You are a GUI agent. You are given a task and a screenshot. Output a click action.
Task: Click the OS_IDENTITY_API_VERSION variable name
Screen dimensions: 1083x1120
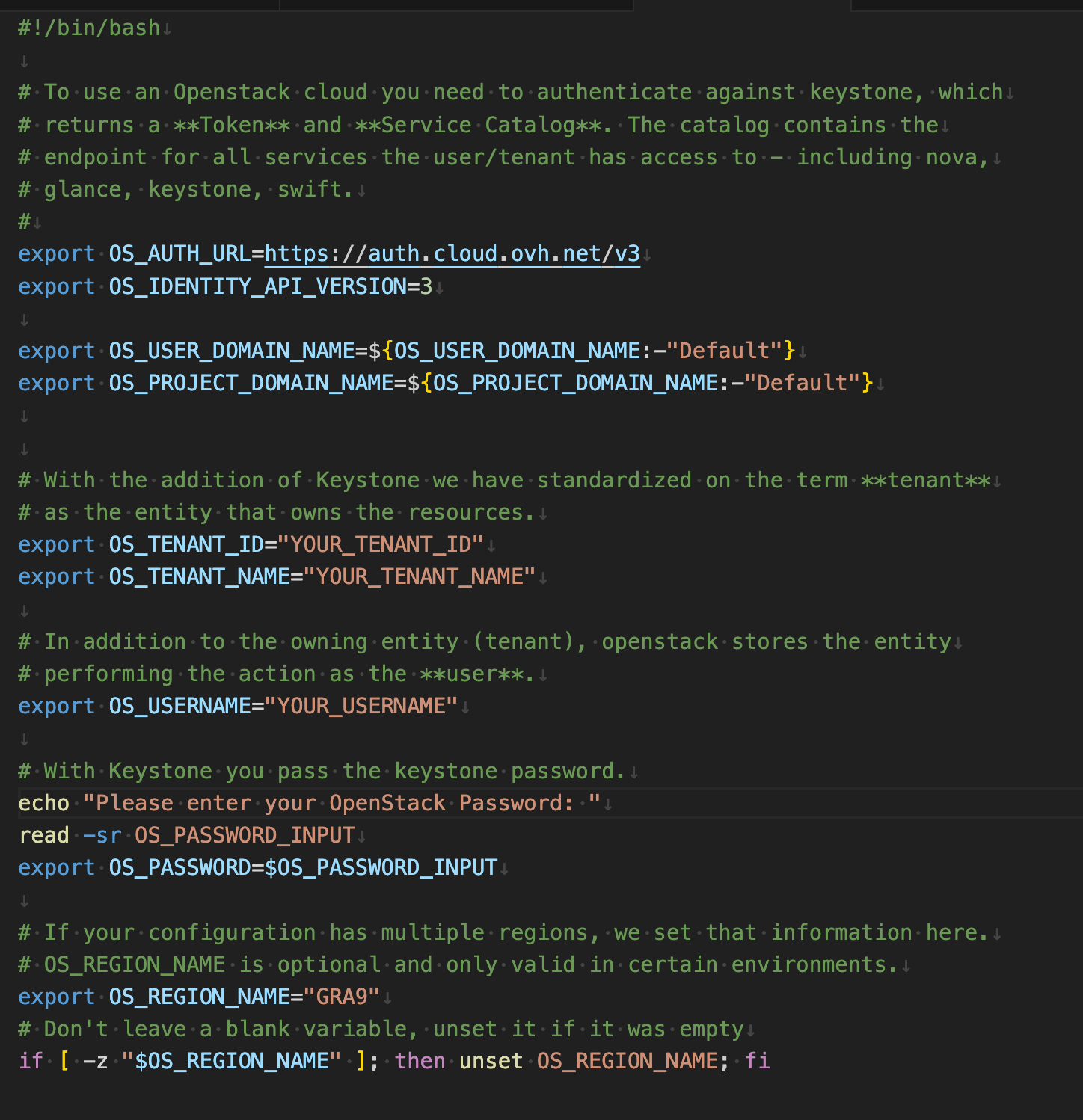pyautogui.click(x=258, y=286)
